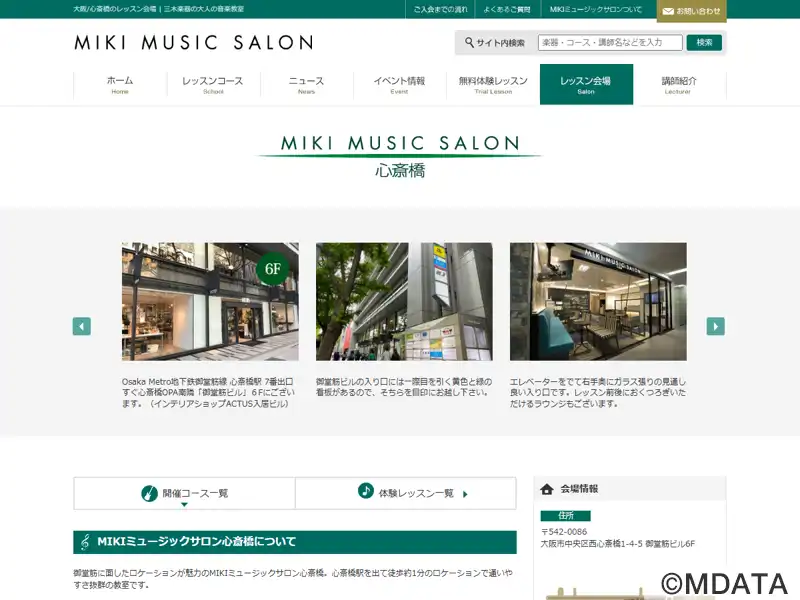Click the search keyword input field

609,43
